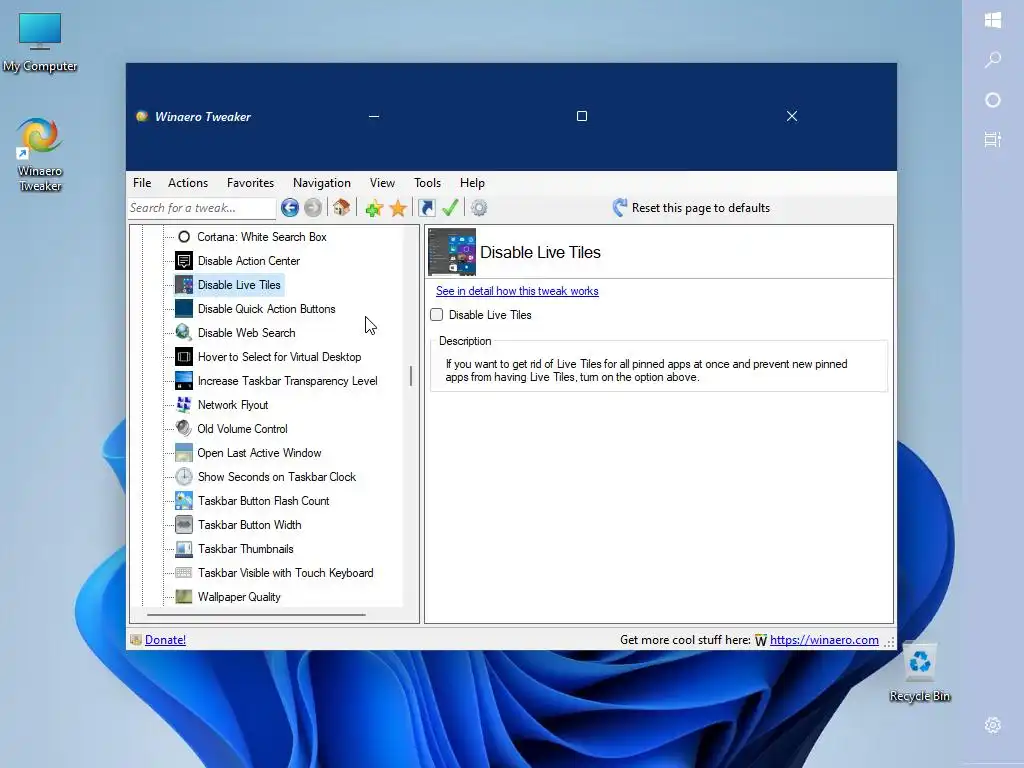Select 'Disable Web Search' tree text
The height and width of the screenshot is (768, 1024).
click(246, 332)
